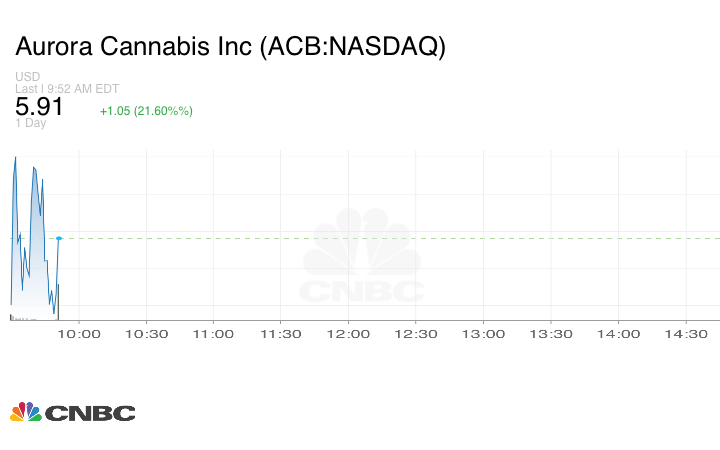Screen dimensions: 720x450
Task: Click the 13:00 time axis label
Action: pos(484,334)
